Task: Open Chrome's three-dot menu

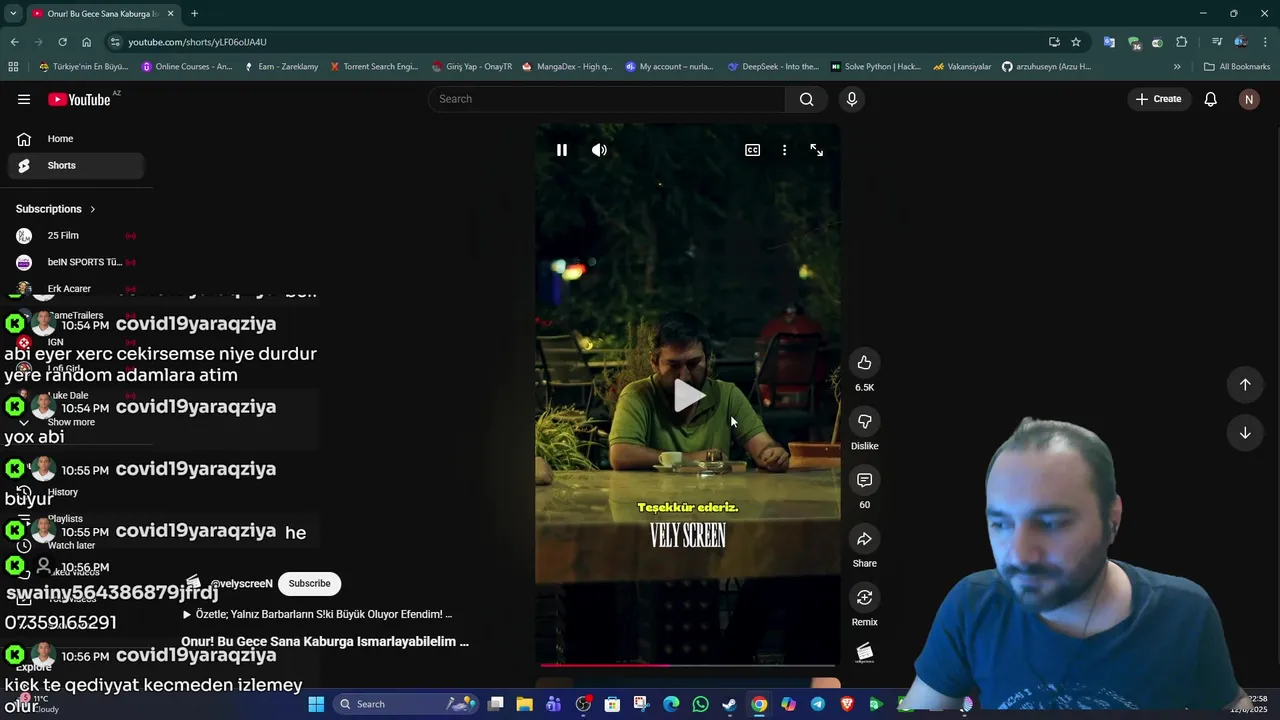Action: (1266, 42)
